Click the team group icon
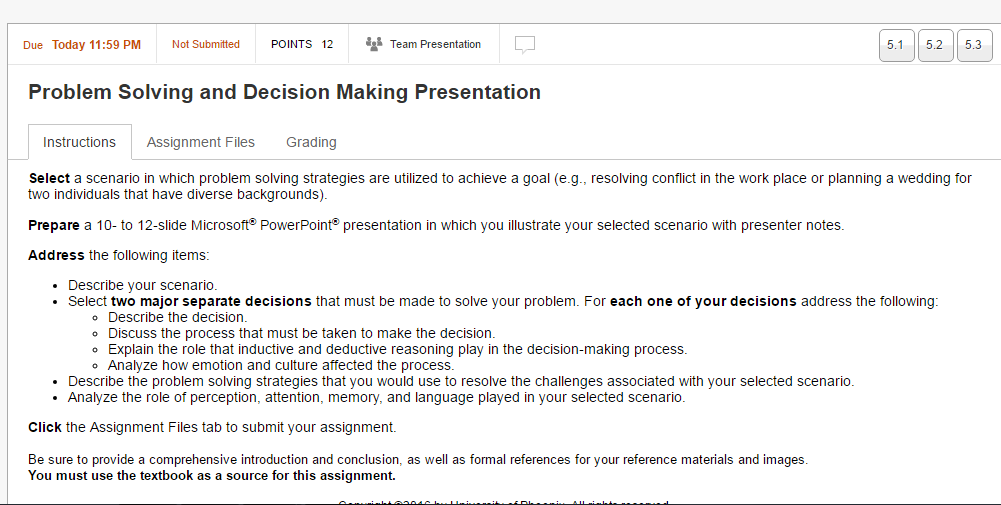Viewport: 1001px width, 505px height. pyautogui.click(x=375, y=44)
